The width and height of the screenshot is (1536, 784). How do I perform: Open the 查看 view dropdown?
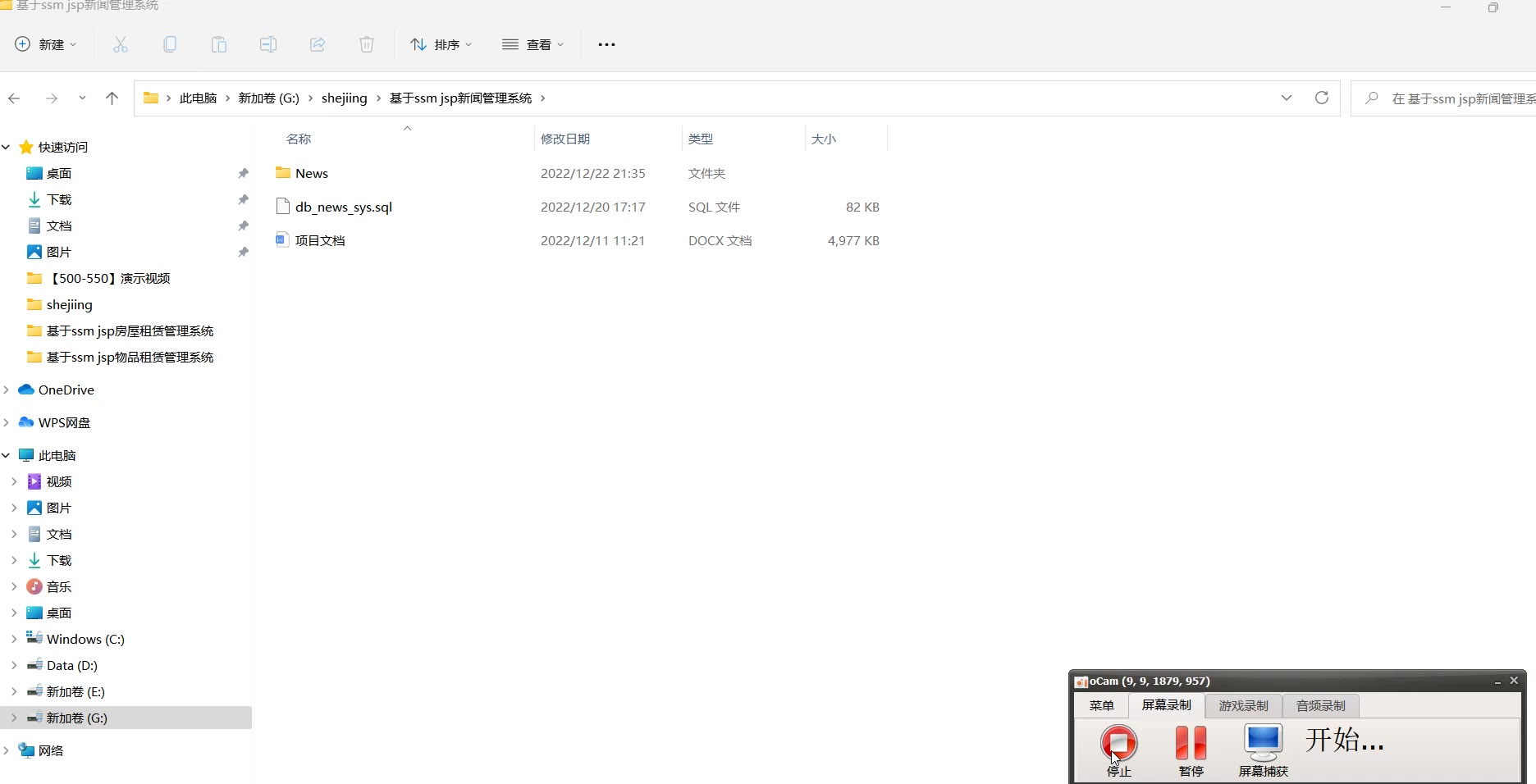pos(533,44)
